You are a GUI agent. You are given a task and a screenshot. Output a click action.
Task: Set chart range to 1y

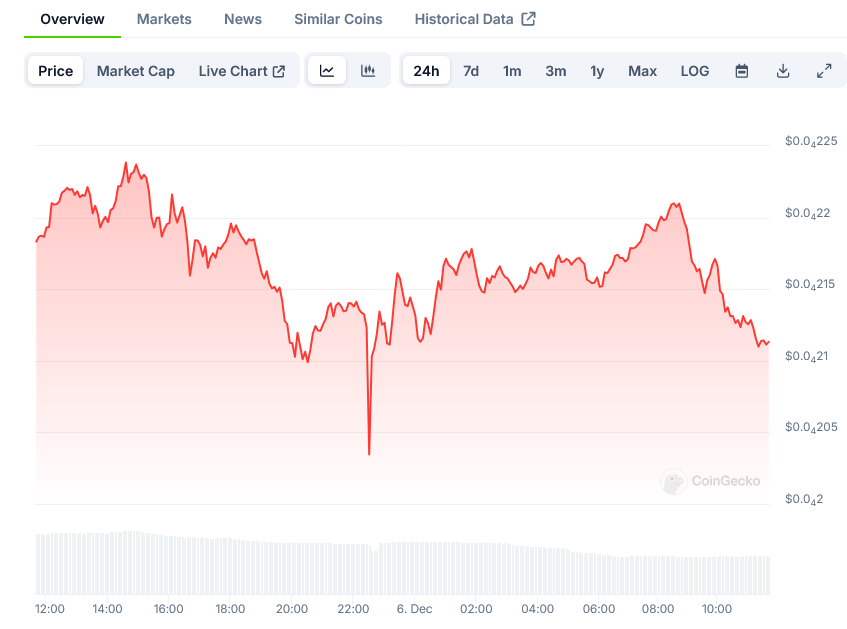pyautogui.click(x=597, y=71)
